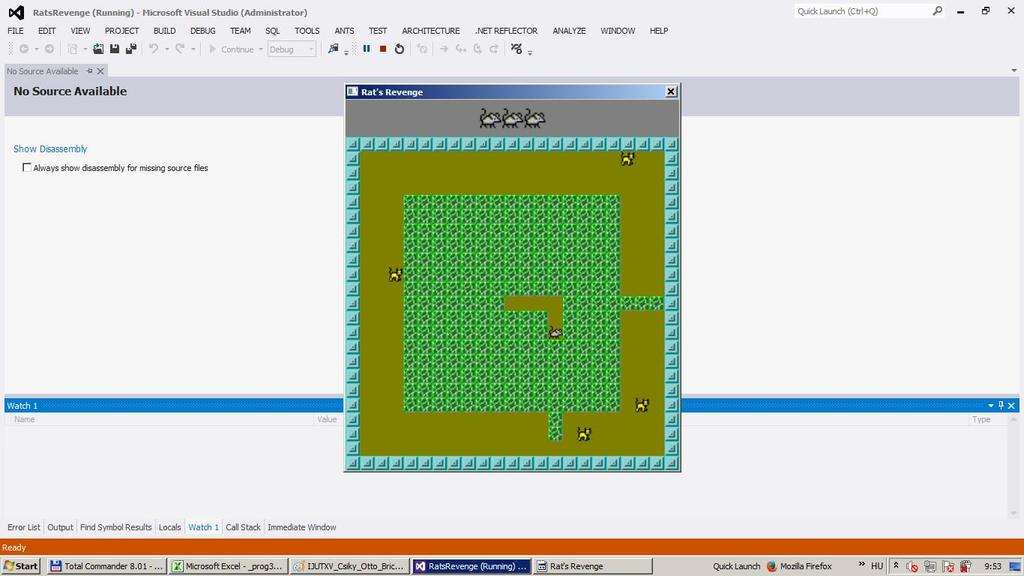Expand the Undo history dropdown arrow
This screenshot has height=576, width=1024.
pos(167,49)
